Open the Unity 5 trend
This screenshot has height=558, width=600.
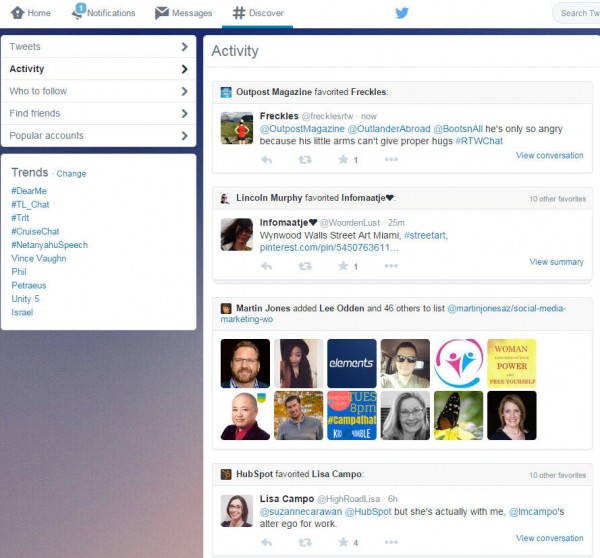coord(25,299)
